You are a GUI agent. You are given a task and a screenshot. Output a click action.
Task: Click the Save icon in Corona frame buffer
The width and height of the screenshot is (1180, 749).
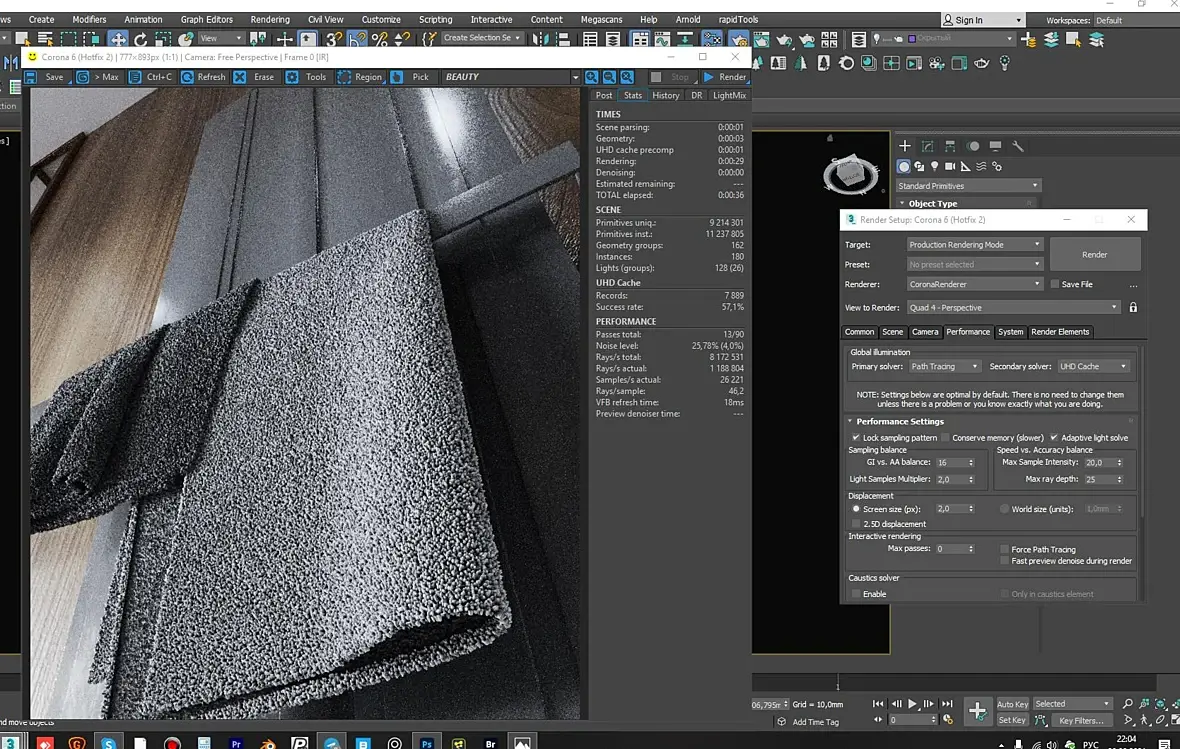coord(30,77)
